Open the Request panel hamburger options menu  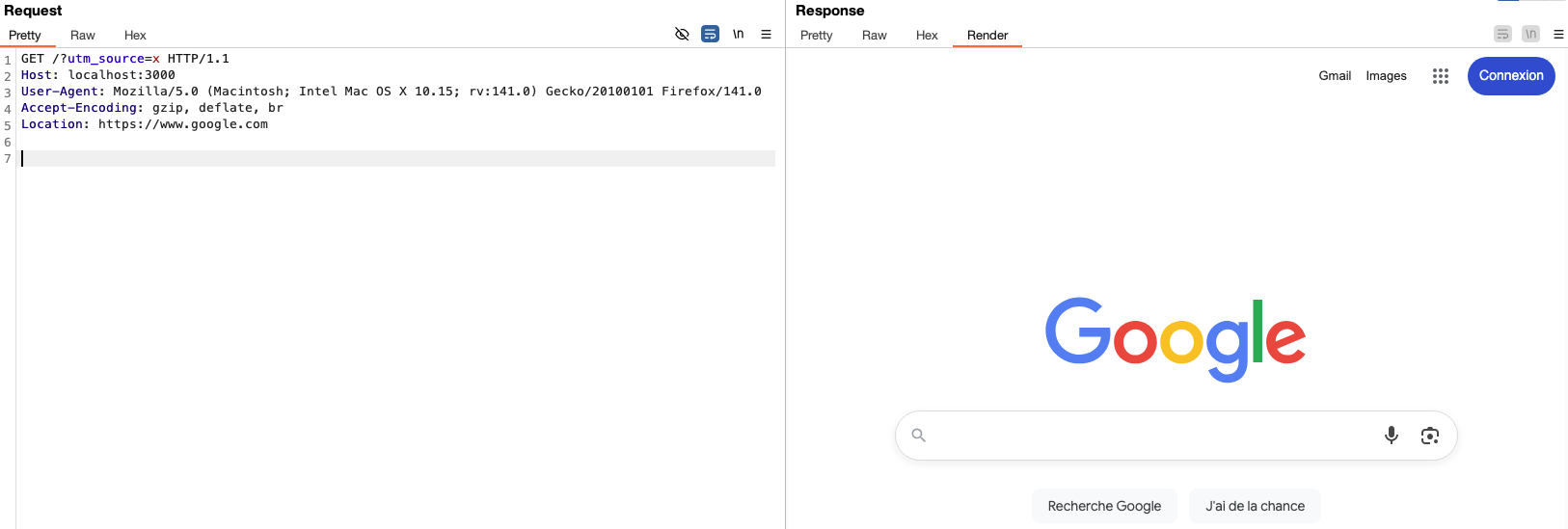766,34
